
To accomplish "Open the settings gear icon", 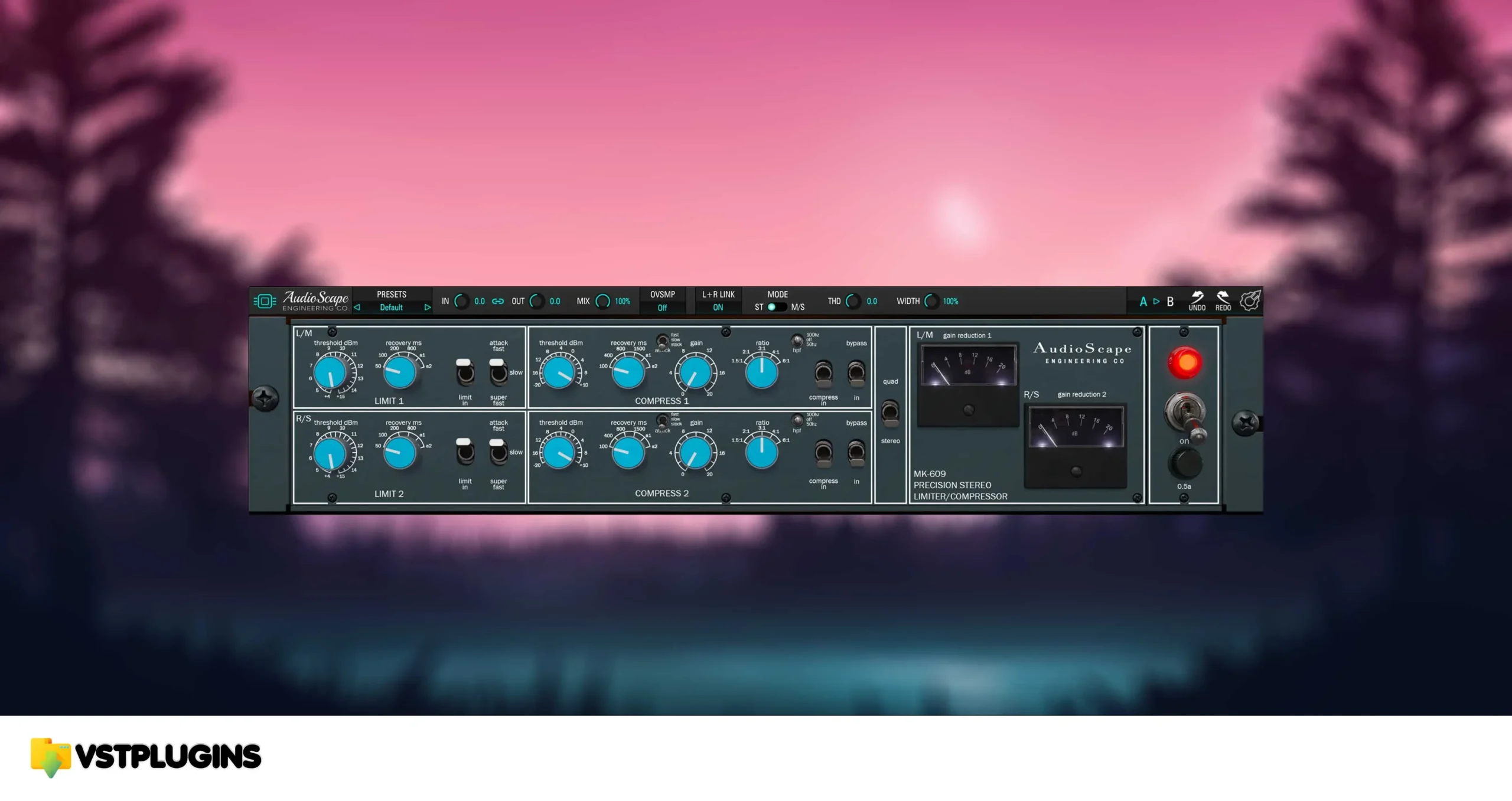I will pyautogui.click(x=1250, y=300).
